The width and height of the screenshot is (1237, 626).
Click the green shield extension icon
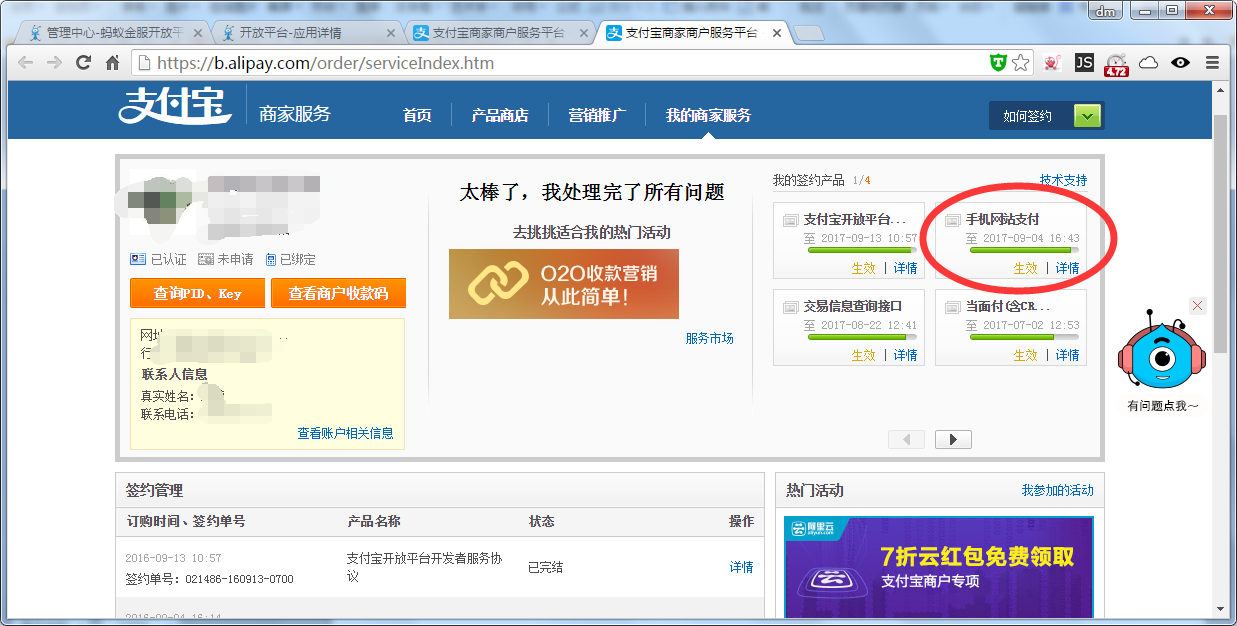(x=998, y=63)
